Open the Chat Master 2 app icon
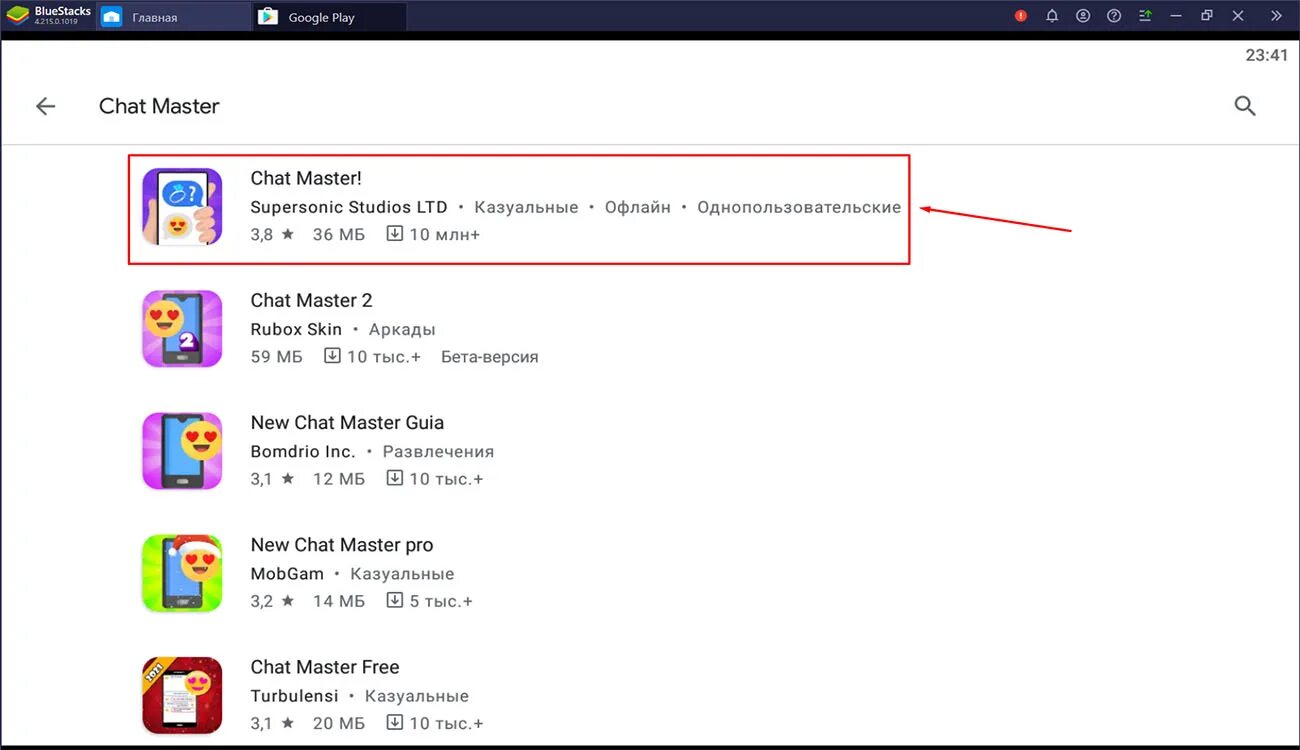The image size is (1300, 750). [x=182, y=329]
